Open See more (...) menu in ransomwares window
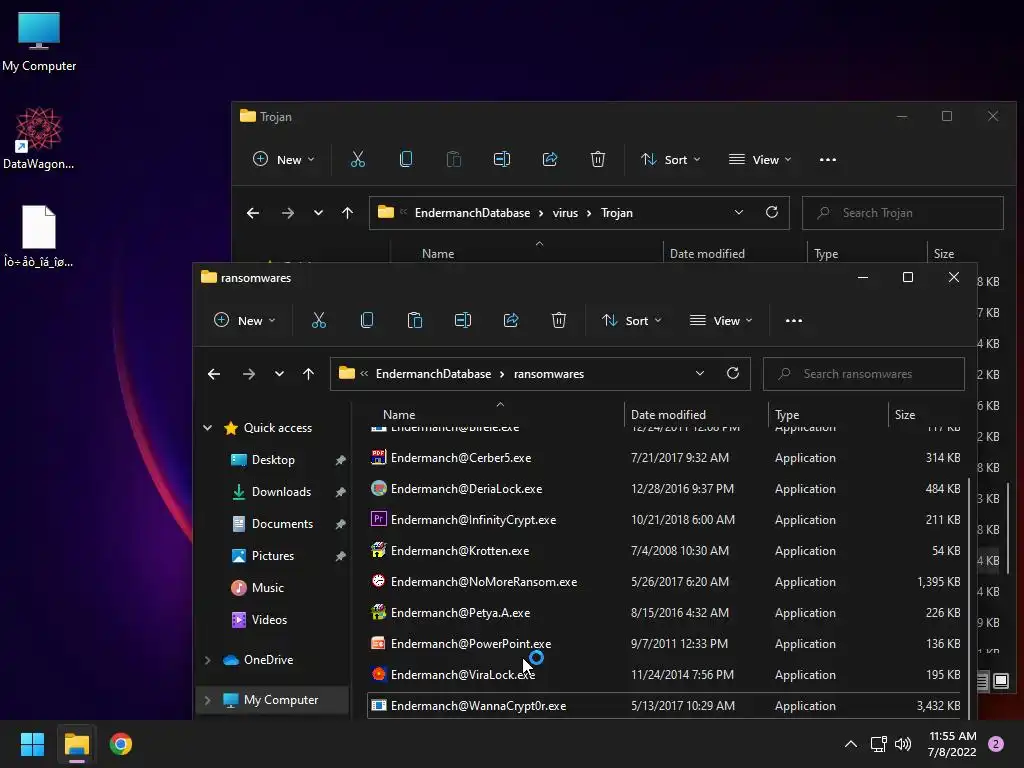Screen dimensions: 1024x768 793,321
